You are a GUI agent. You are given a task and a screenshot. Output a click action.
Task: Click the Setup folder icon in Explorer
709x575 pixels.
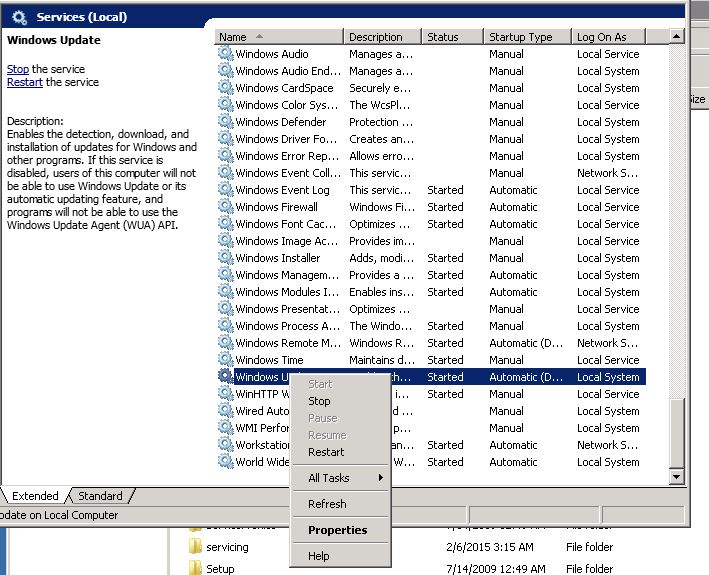pyautogui.click(x=195, y=568)
